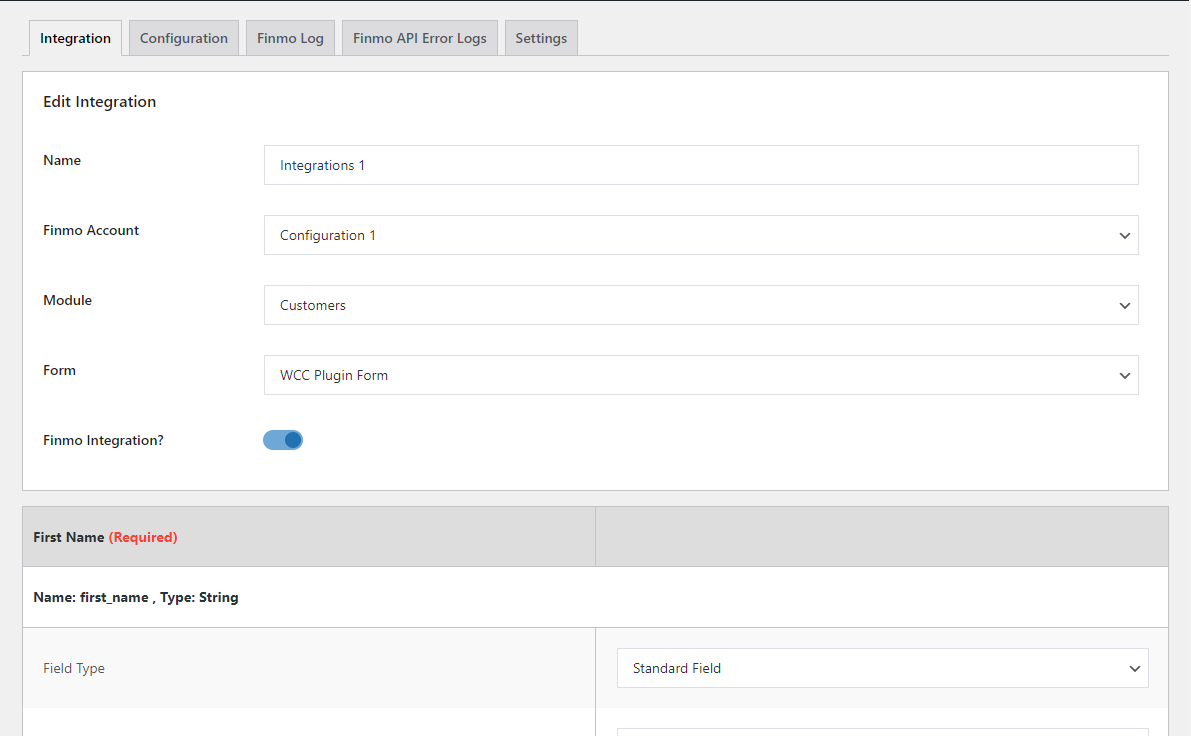This screenshot has width=1191, height=736.
Task: Open the Finmo Account dropdown
Action: click(x=701, y=235)
